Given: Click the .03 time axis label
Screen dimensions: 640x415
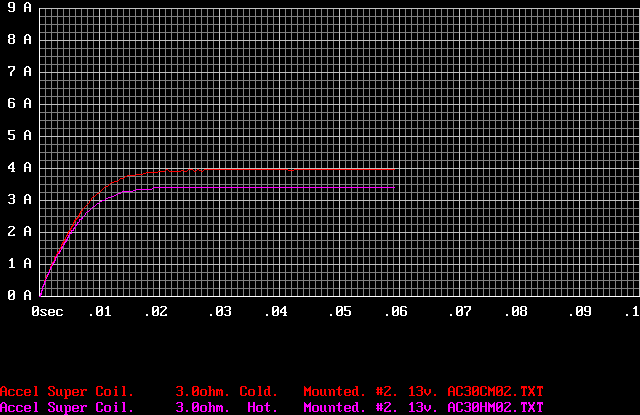Looking at the screenshot, I should point(220,312).
